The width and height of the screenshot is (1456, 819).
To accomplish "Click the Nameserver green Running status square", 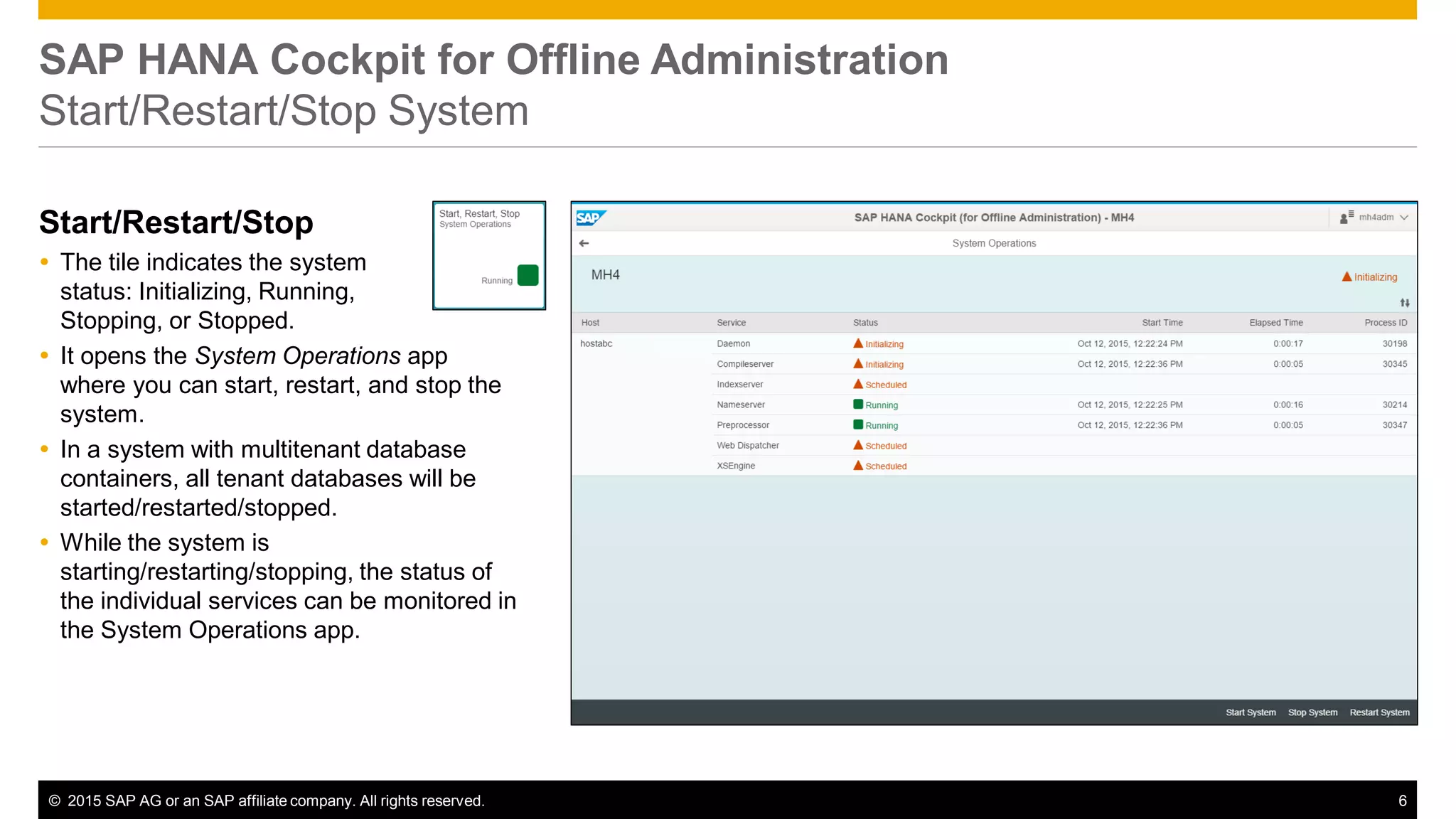I will pos(858,405).
